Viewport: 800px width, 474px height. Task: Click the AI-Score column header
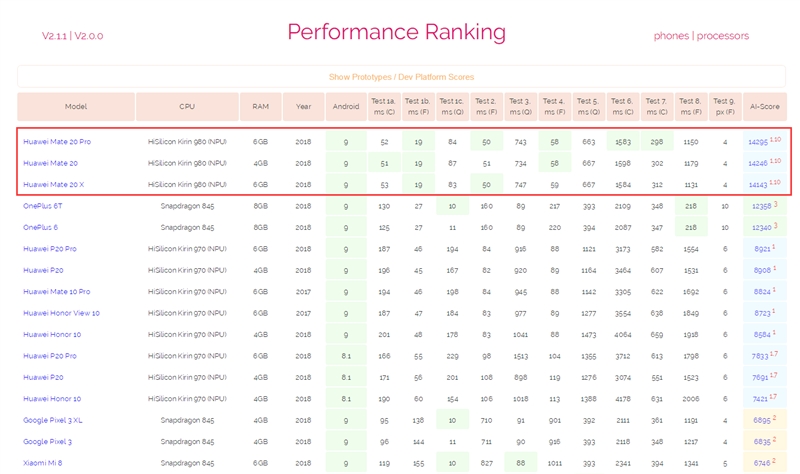click(x=763, y=106)
